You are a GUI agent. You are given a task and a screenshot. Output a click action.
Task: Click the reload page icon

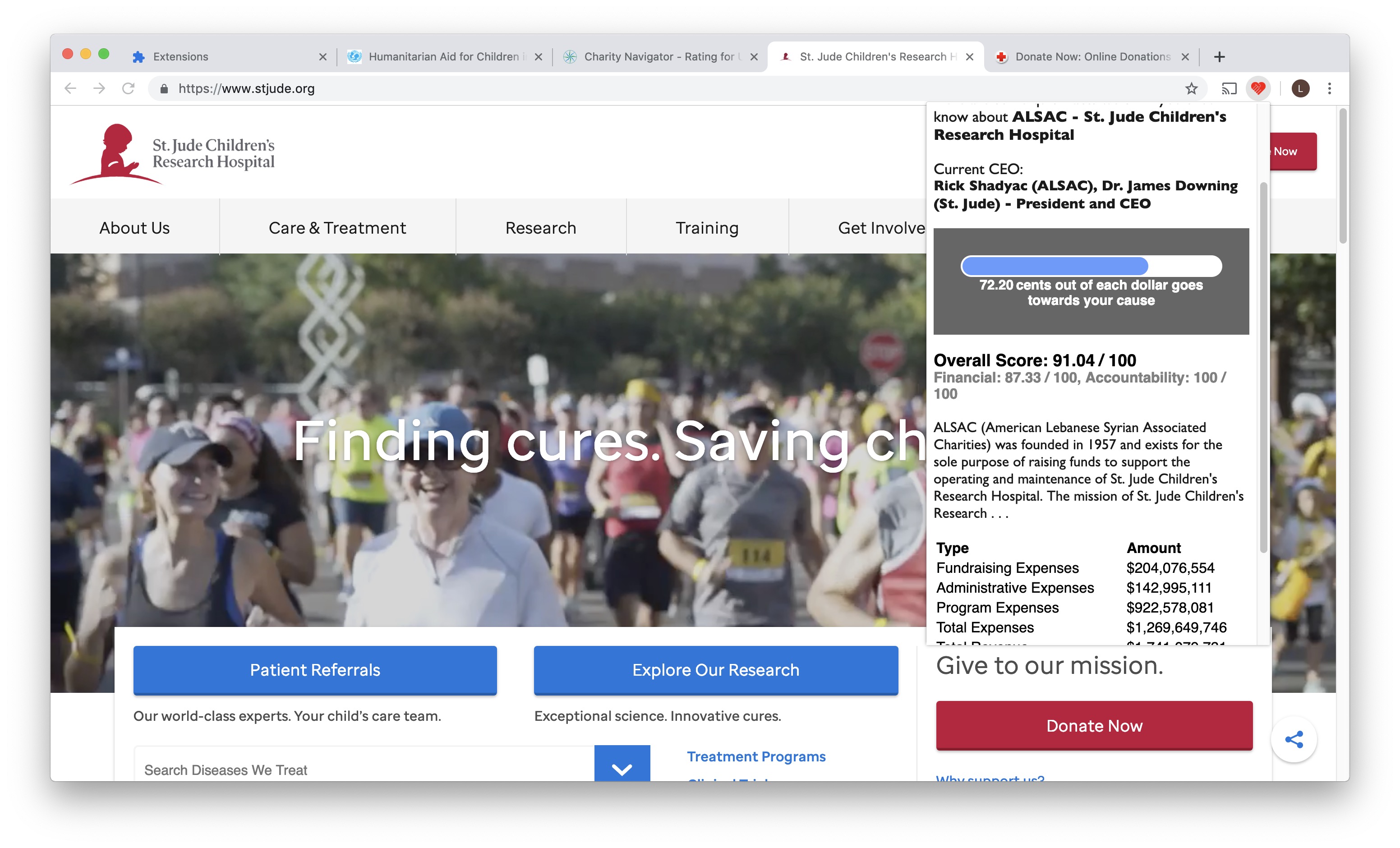[129, 88]
